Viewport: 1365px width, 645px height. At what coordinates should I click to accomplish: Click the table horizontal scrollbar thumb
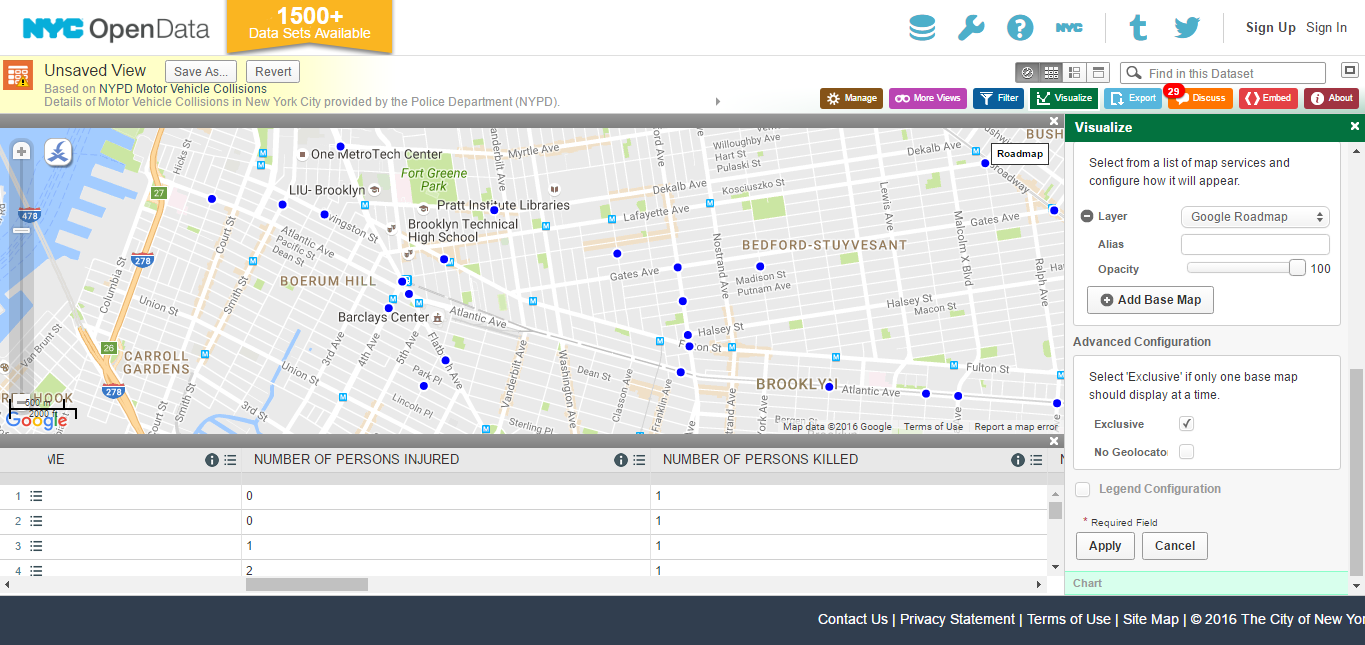pyautogui.click(x=307, y=584)
